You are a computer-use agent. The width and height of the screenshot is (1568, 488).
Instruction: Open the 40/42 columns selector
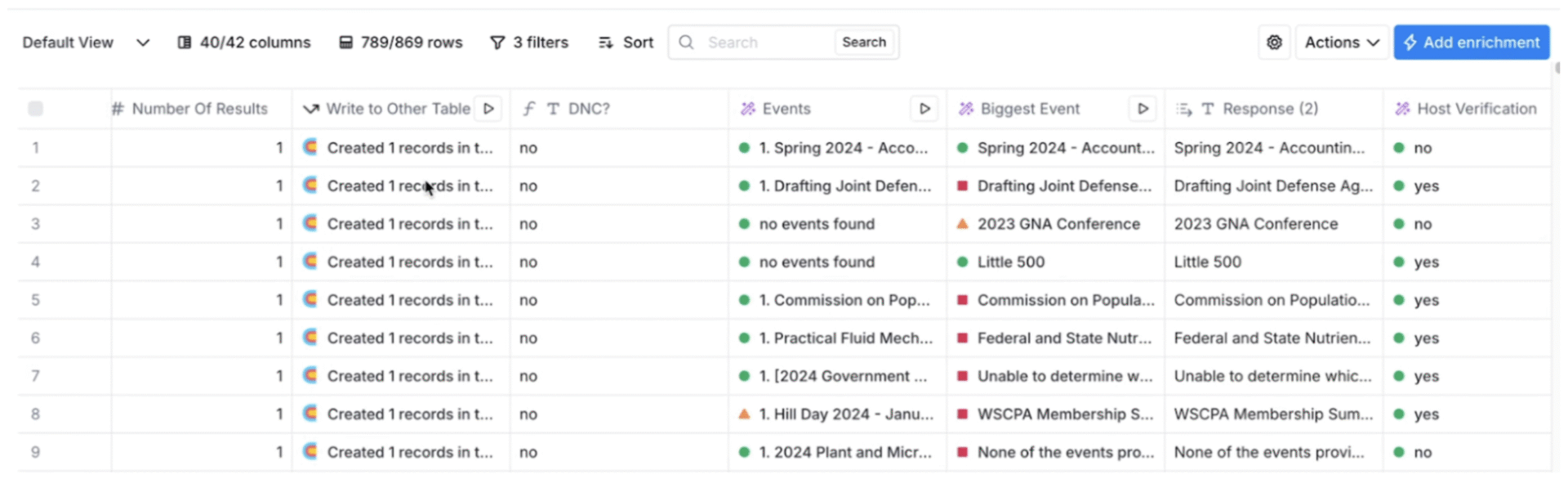244,43
